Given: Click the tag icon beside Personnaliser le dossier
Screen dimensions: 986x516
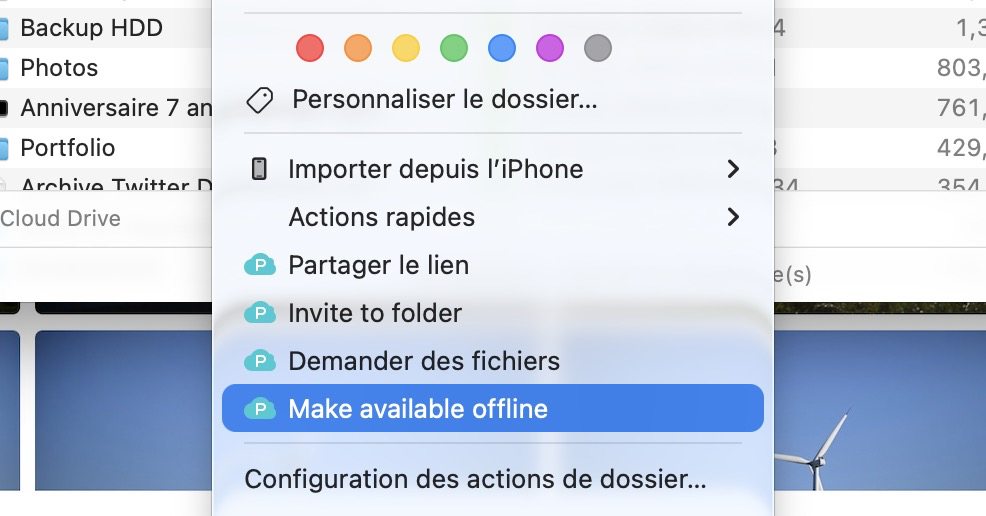Looking at the screenshot, I should [x=260, y=100].
